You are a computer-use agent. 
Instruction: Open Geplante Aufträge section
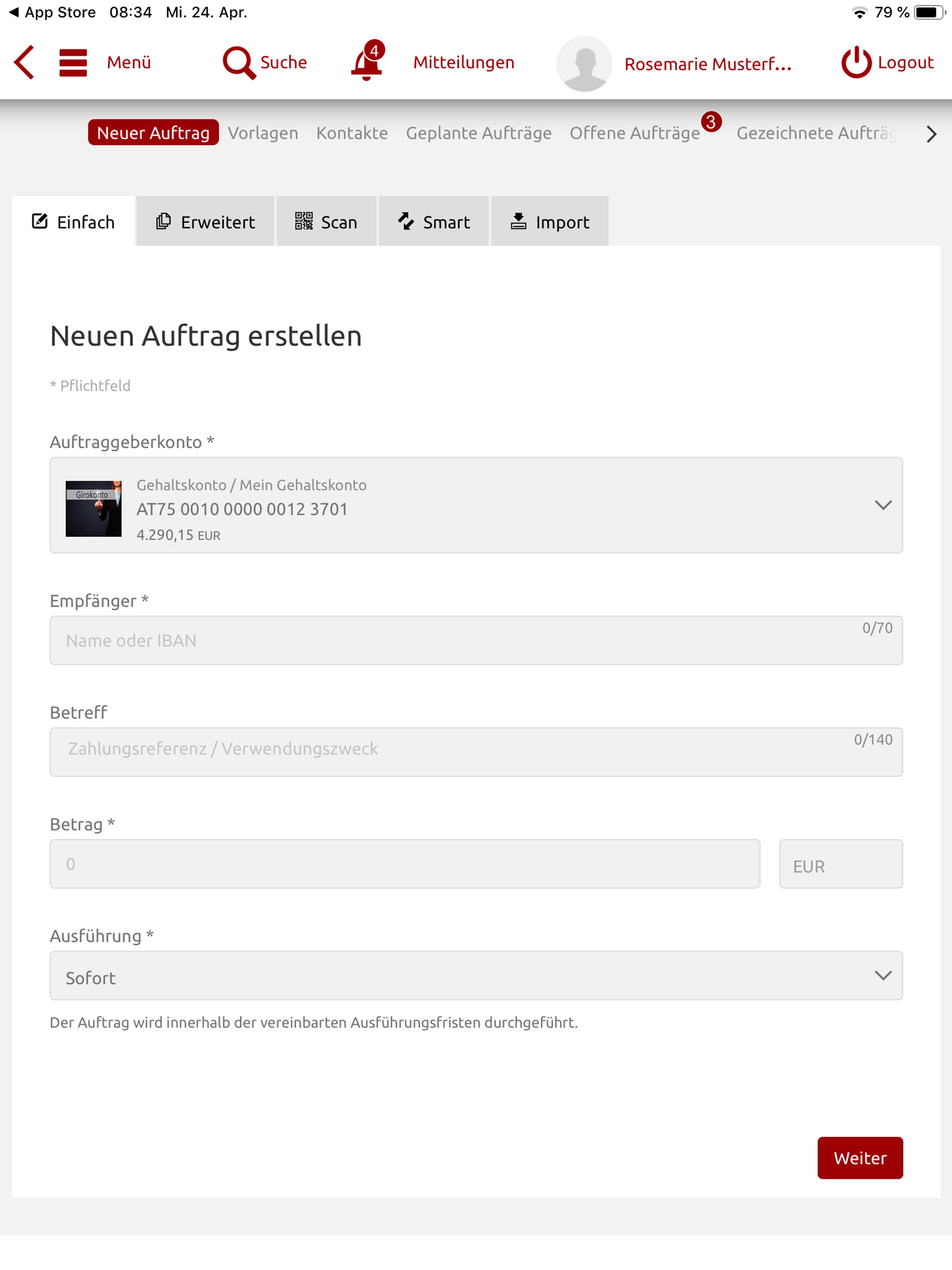(478, 132)
